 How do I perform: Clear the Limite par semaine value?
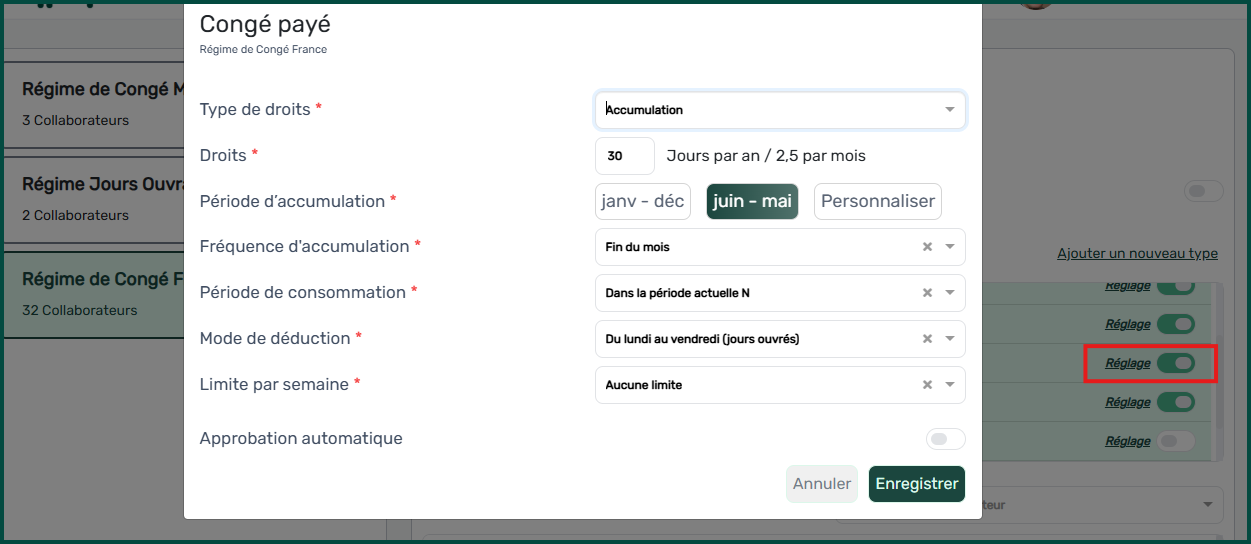pos(927,385)
